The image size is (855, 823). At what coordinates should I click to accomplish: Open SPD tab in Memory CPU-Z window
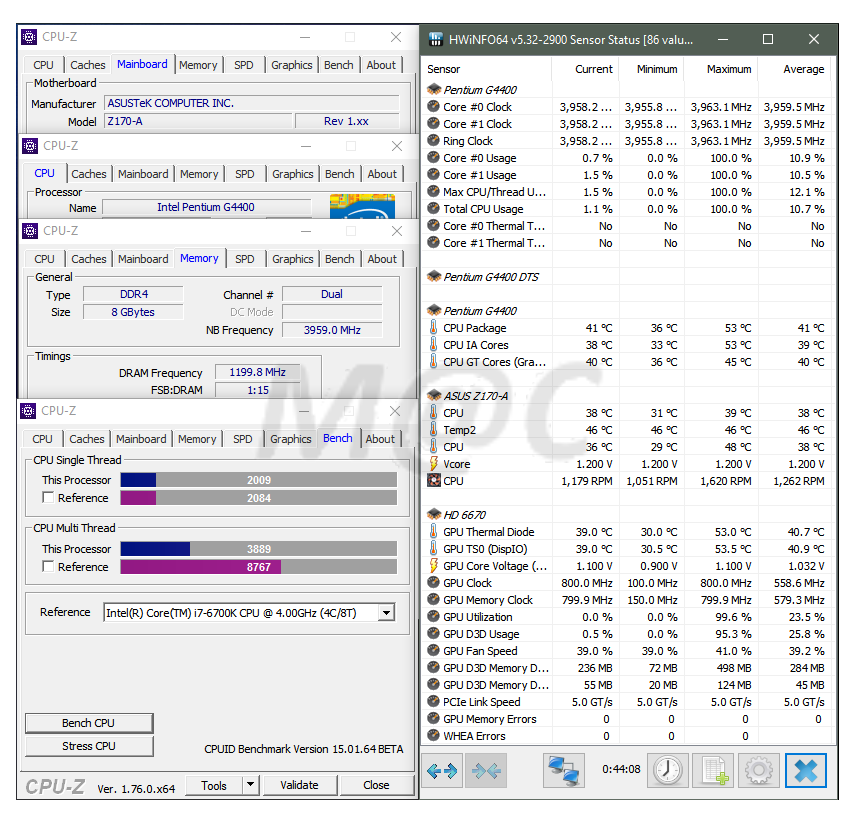[x=245, y=259]
